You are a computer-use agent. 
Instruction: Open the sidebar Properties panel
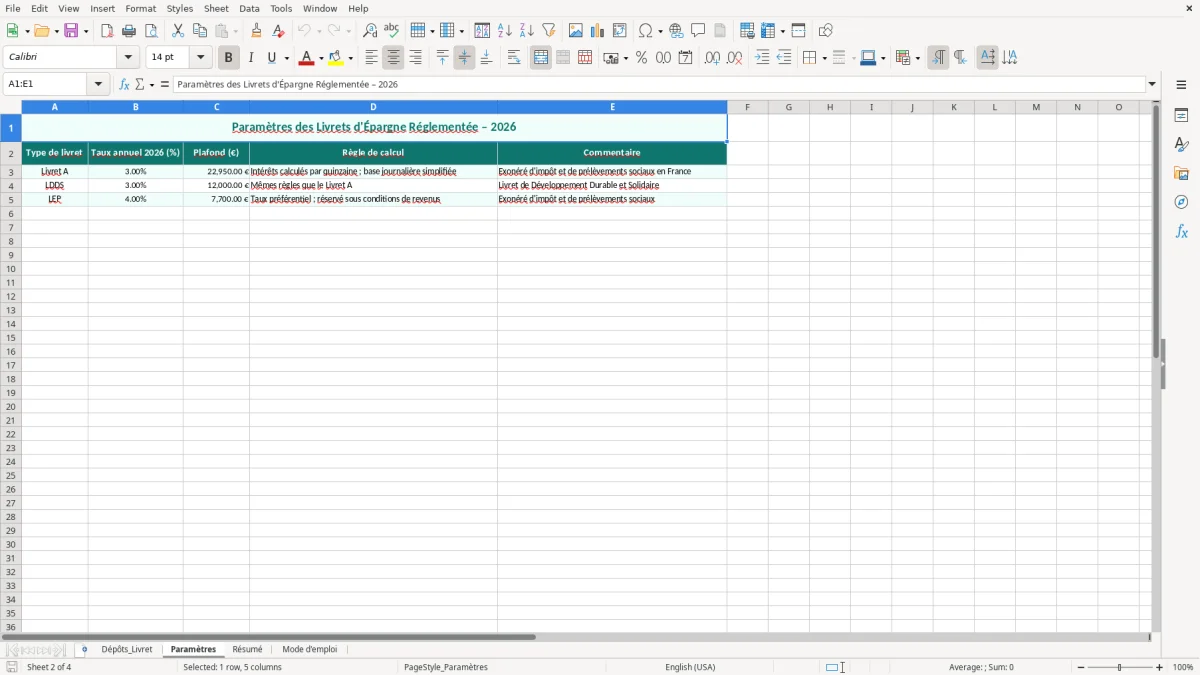[1181, 116]
